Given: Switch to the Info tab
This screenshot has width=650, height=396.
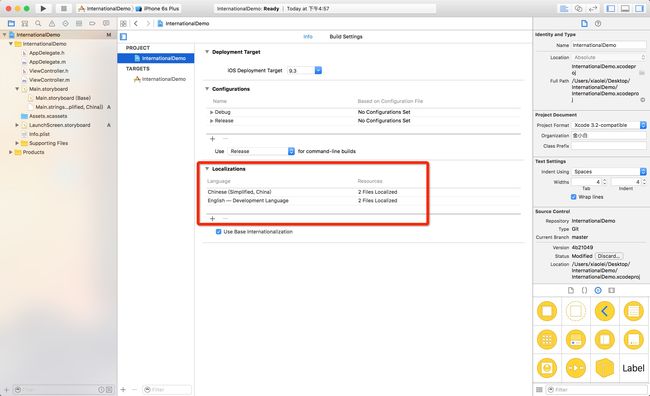Looking at the screenshot, I should (x=308, y=36).
